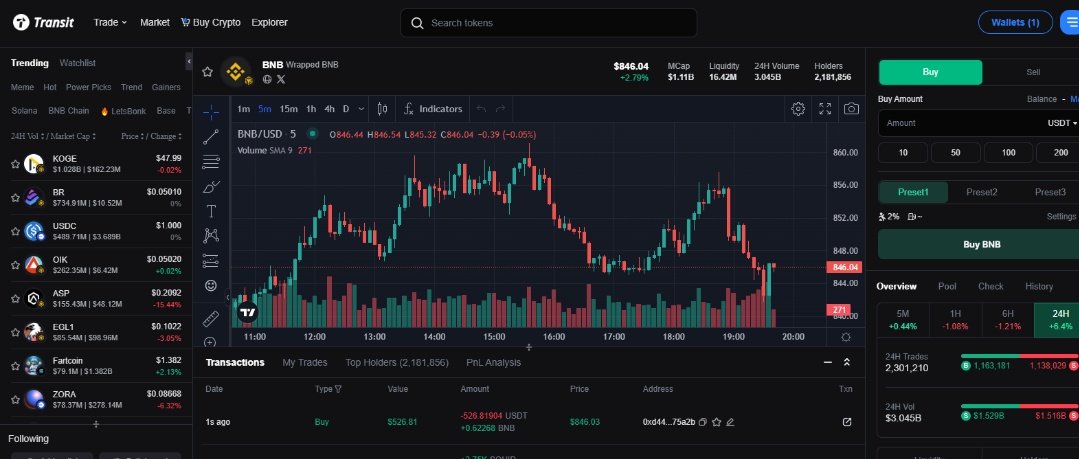Select the Pool tab

[948, 286]
